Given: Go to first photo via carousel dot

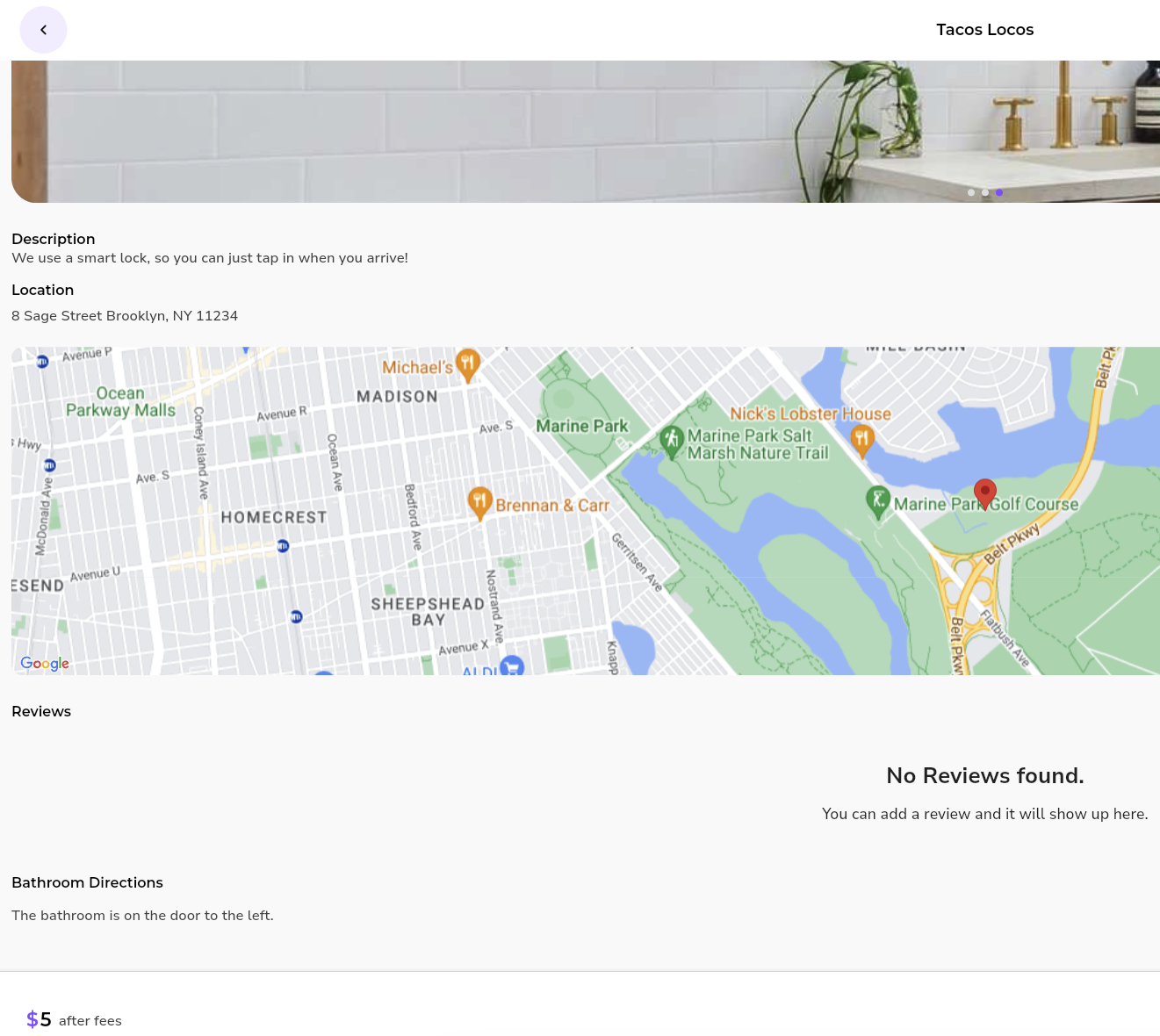Looking at the screenshot, I should pos(970,192).
